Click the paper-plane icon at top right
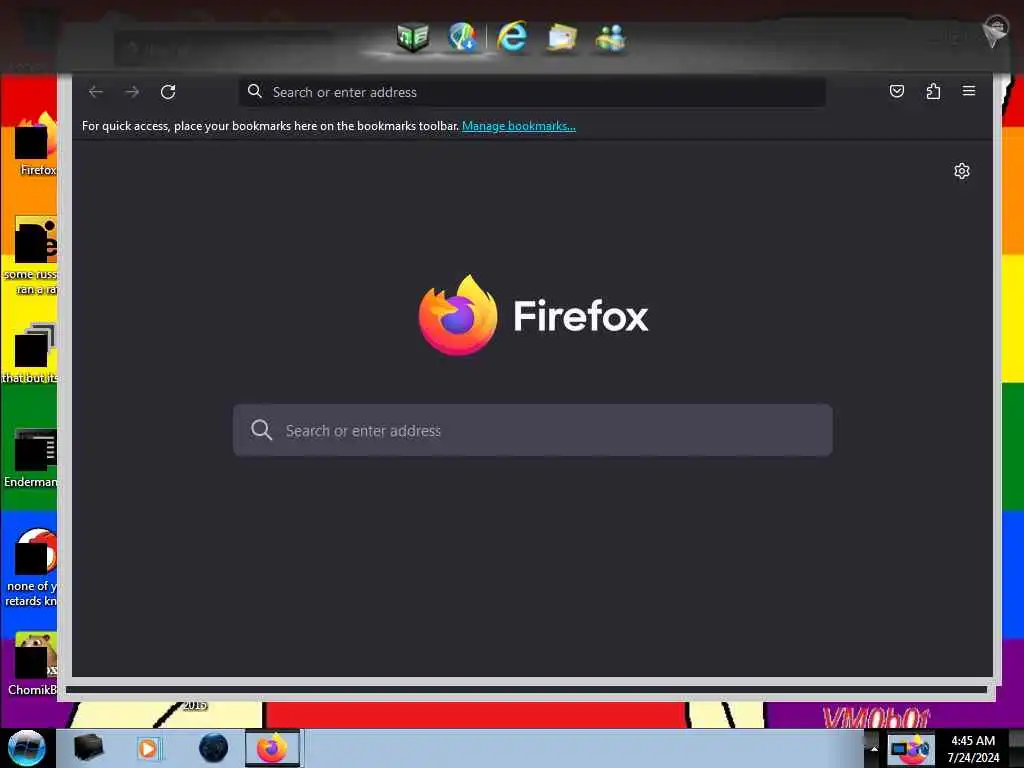Image resolution: width=1024 pixels, height=768 pixels. [995, 31]
